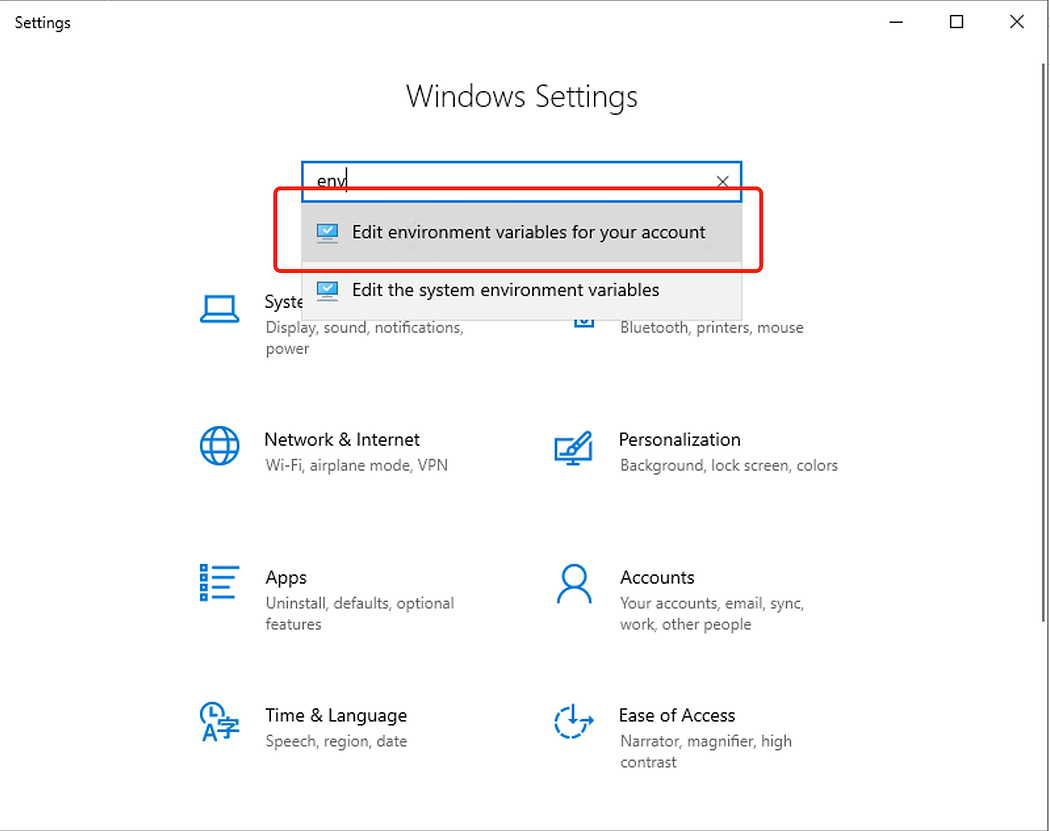1050x831 pixels.
Task: Click 'Your accounts, email, sync' description
Action: pyautogui.click(x=712, y=613)
